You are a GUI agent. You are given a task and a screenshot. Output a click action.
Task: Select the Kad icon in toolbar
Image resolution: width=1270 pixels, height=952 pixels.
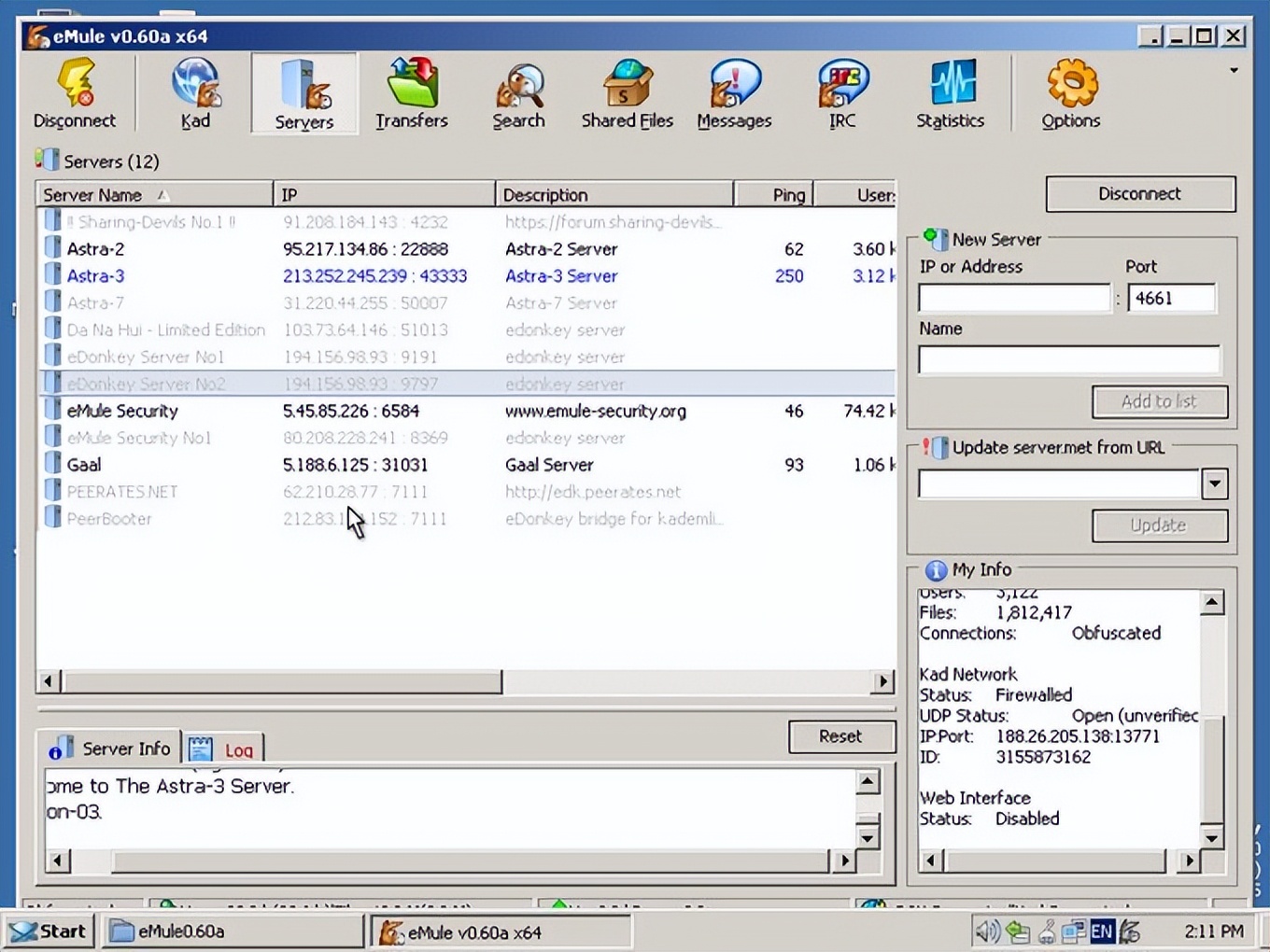195,92
